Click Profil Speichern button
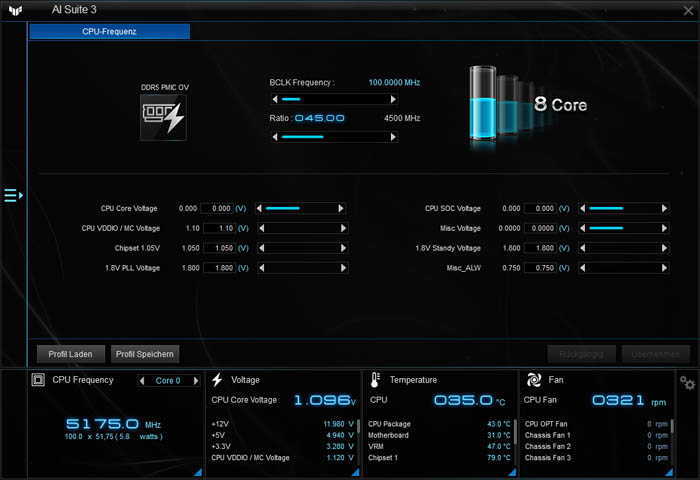 click(x=145, y=354)
